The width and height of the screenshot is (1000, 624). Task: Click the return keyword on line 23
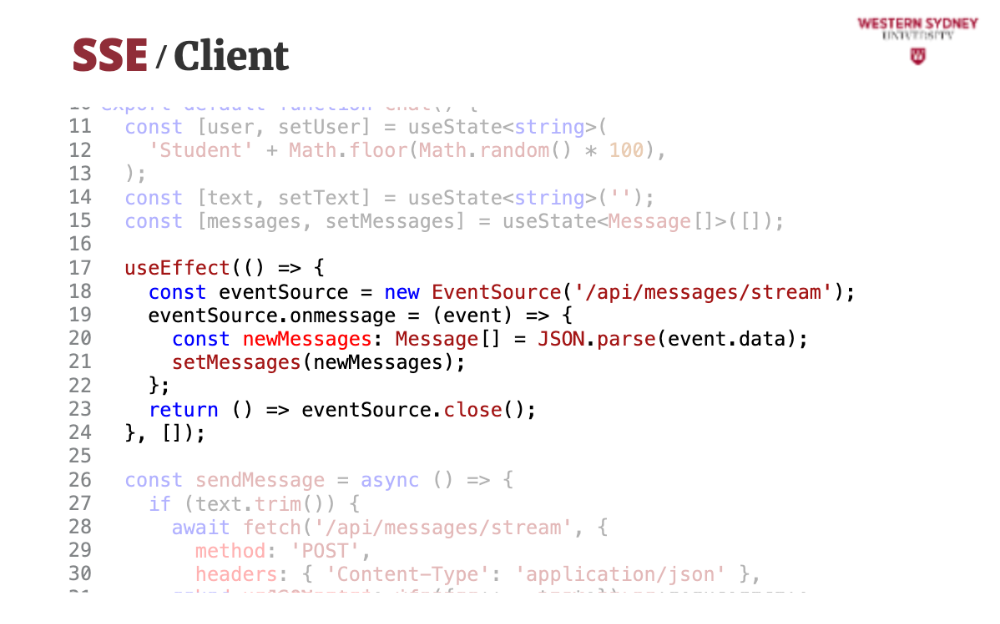coord(183,410)
